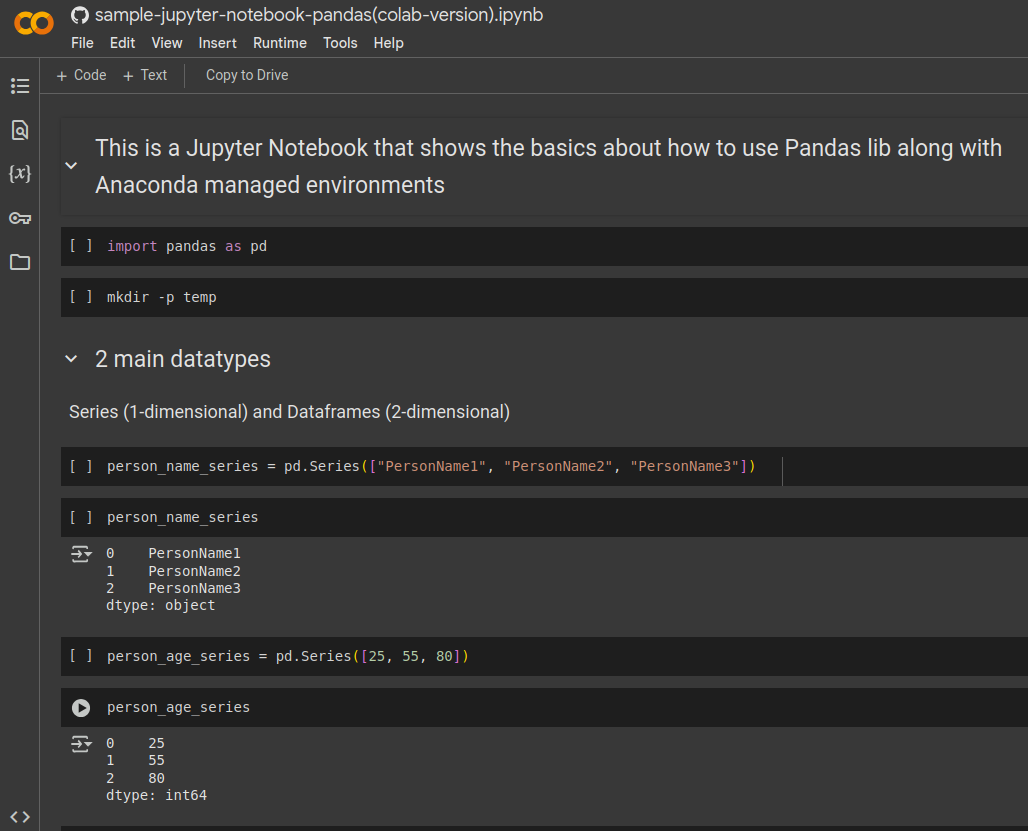Click the GitHub icon beside the notebook title
1028x831 pixels.
pyautogui.click(x=80, y=15)
